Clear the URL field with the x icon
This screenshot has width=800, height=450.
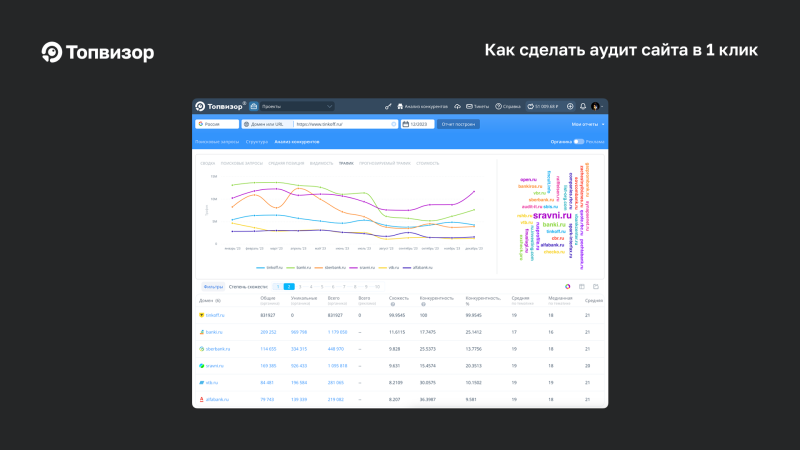(x=393, y=124)
